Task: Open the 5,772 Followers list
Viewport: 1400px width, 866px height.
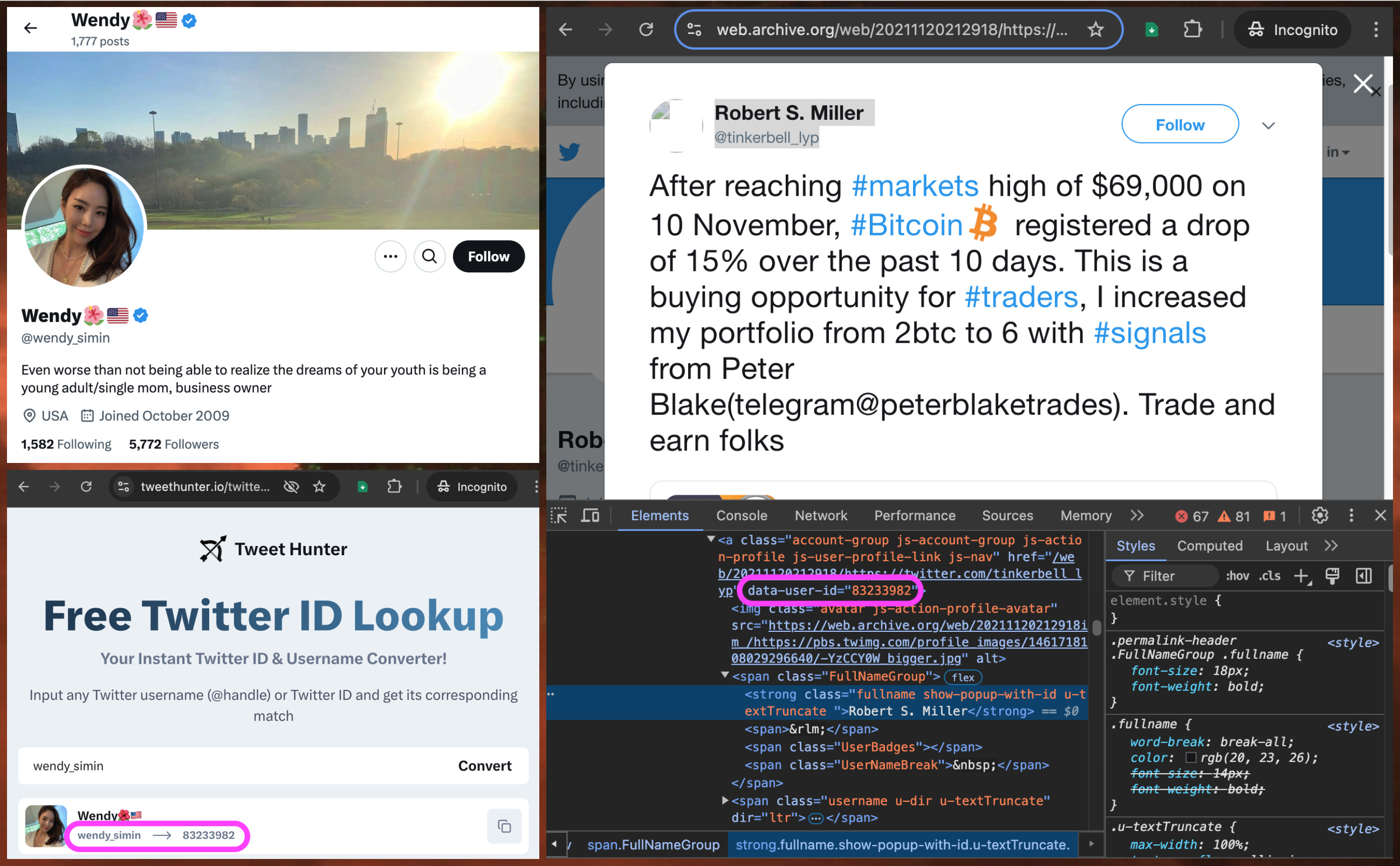Action: coord(174,444)
